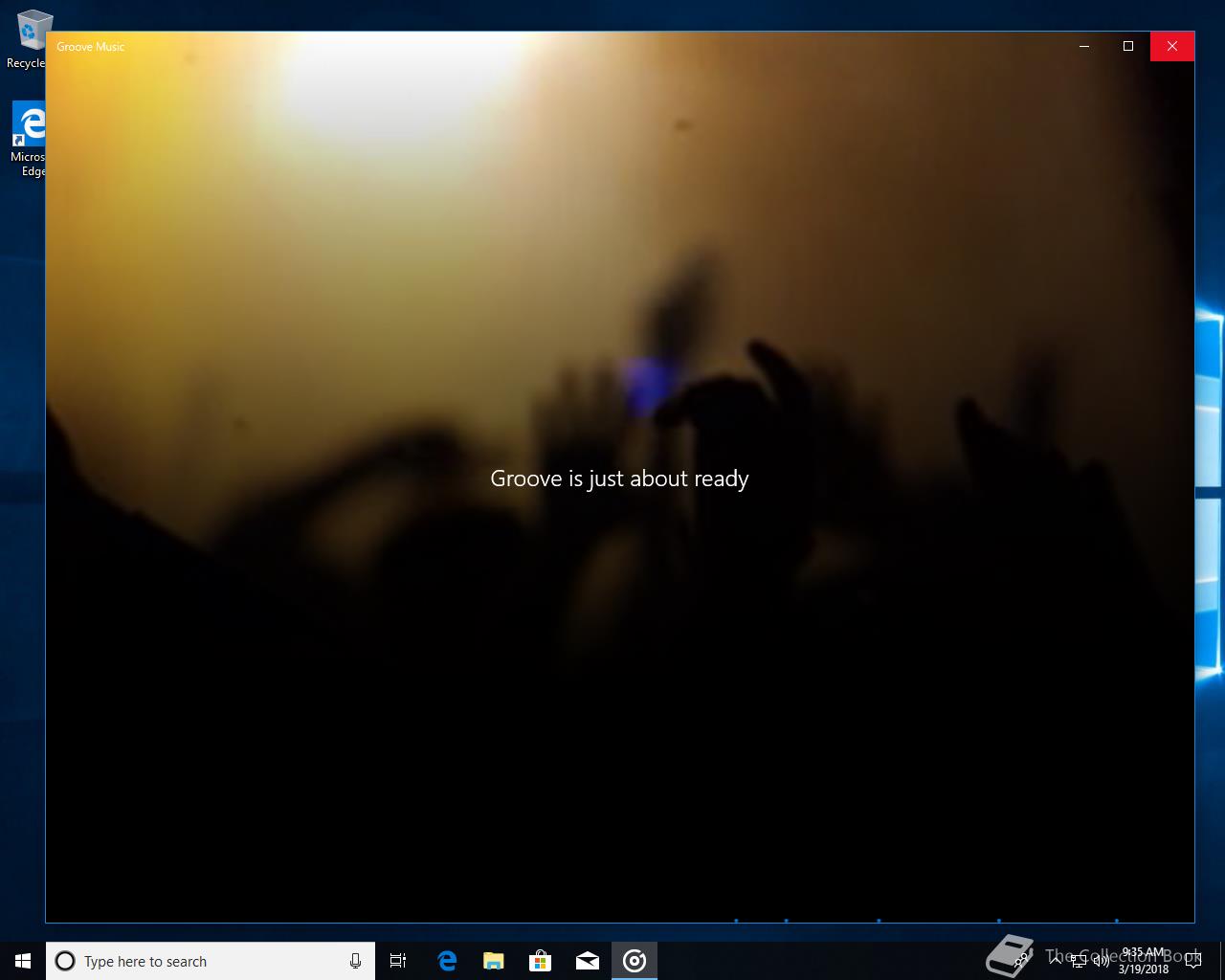1225x980 pixels.
Task: Show hidden system tray icons
Action: click(1056, 960)
